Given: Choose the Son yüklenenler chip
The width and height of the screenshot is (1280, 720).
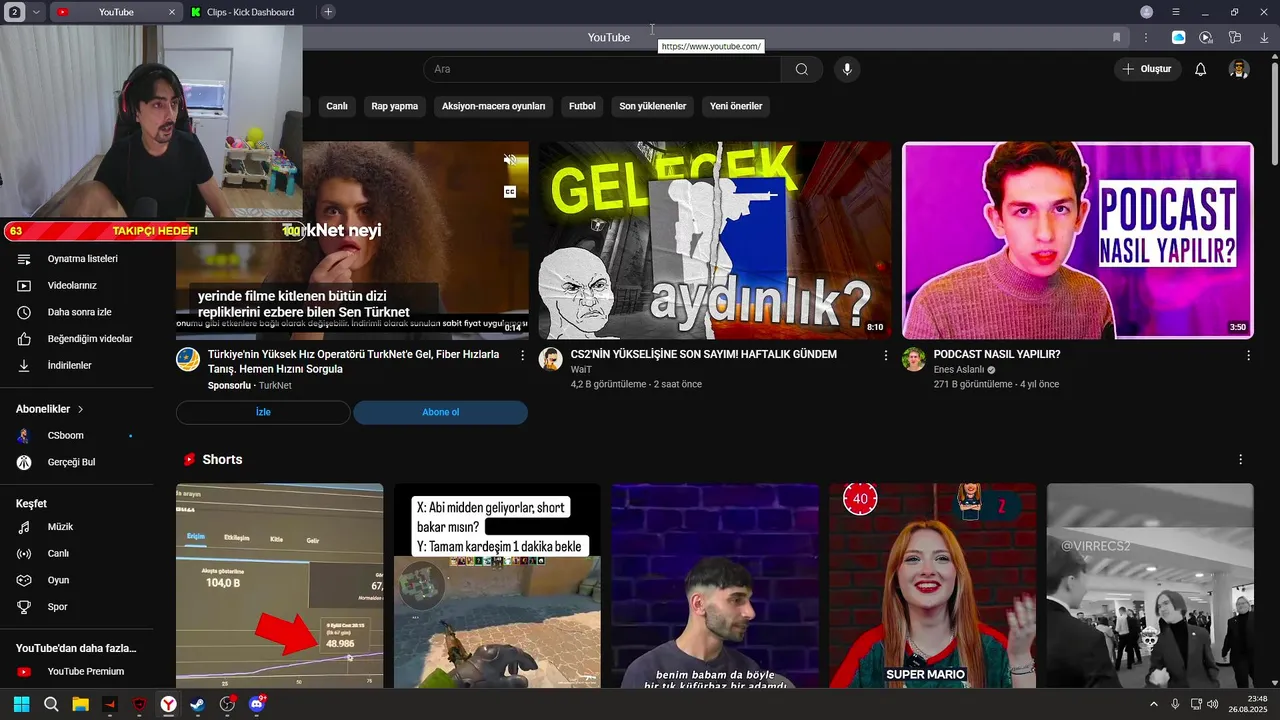Looking at the screenshot, I should [653, 106].
